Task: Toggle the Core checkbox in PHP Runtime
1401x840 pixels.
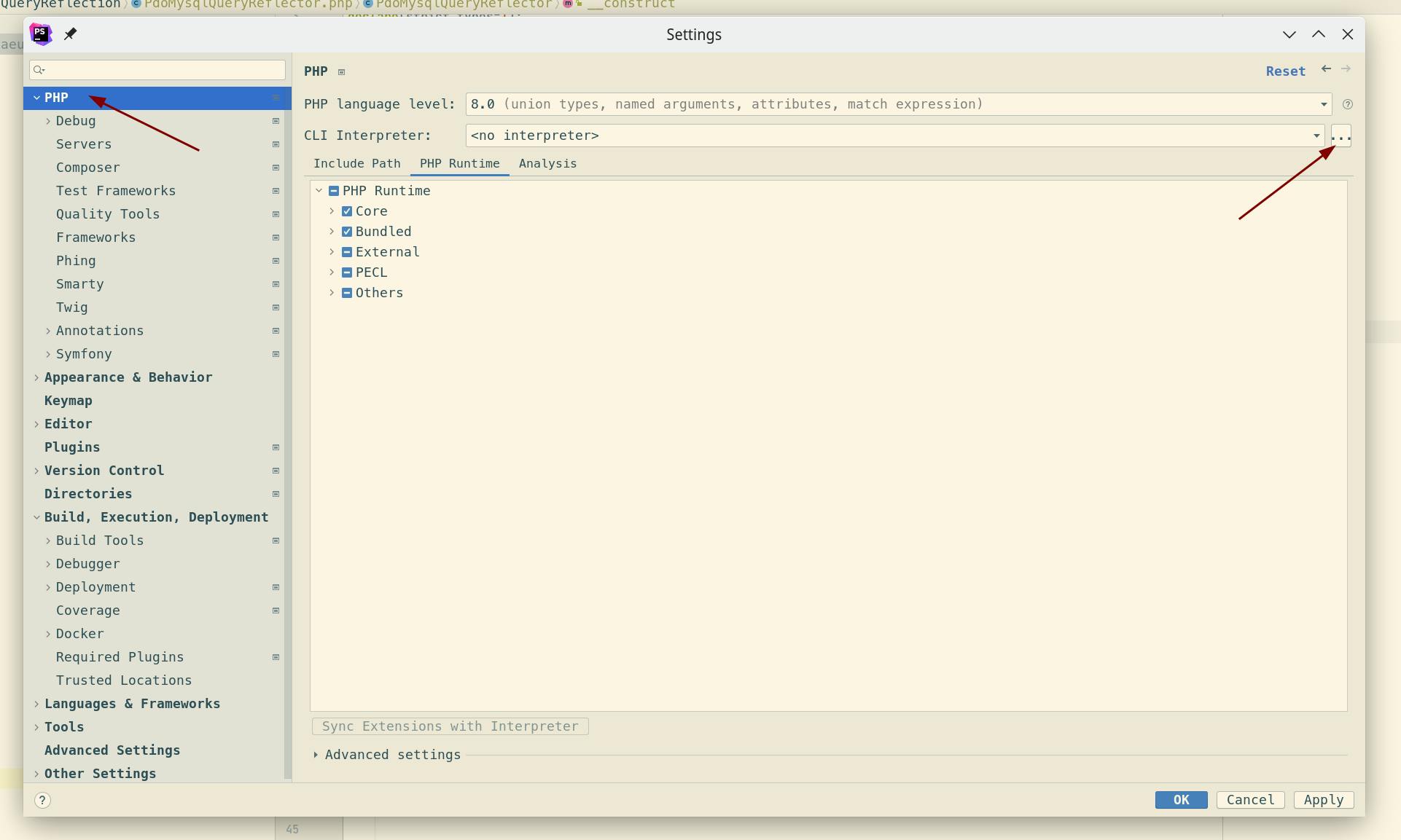Action: pyautogui.click(x=348, y=211)
